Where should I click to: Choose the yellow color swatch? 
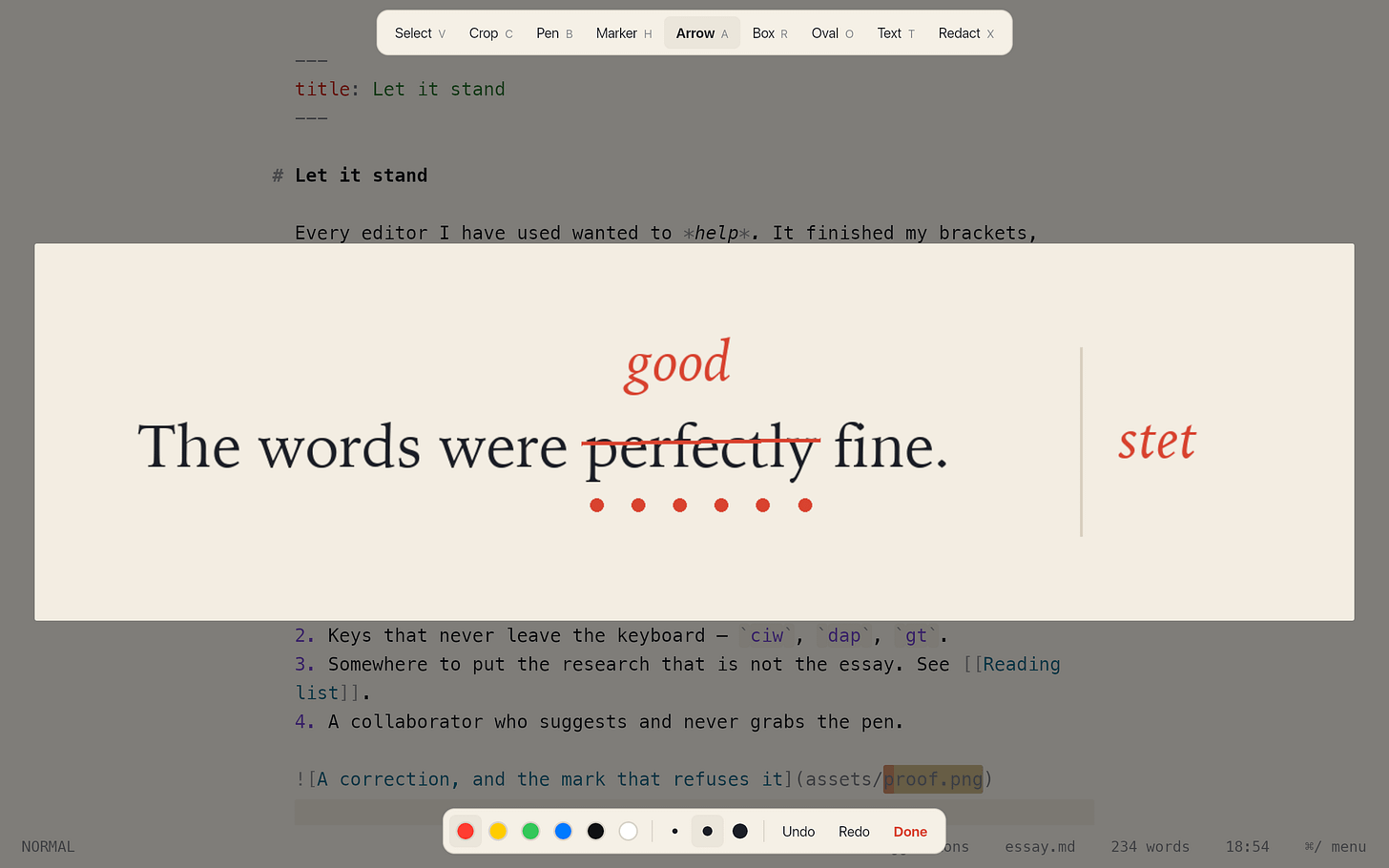pos(498,832)
